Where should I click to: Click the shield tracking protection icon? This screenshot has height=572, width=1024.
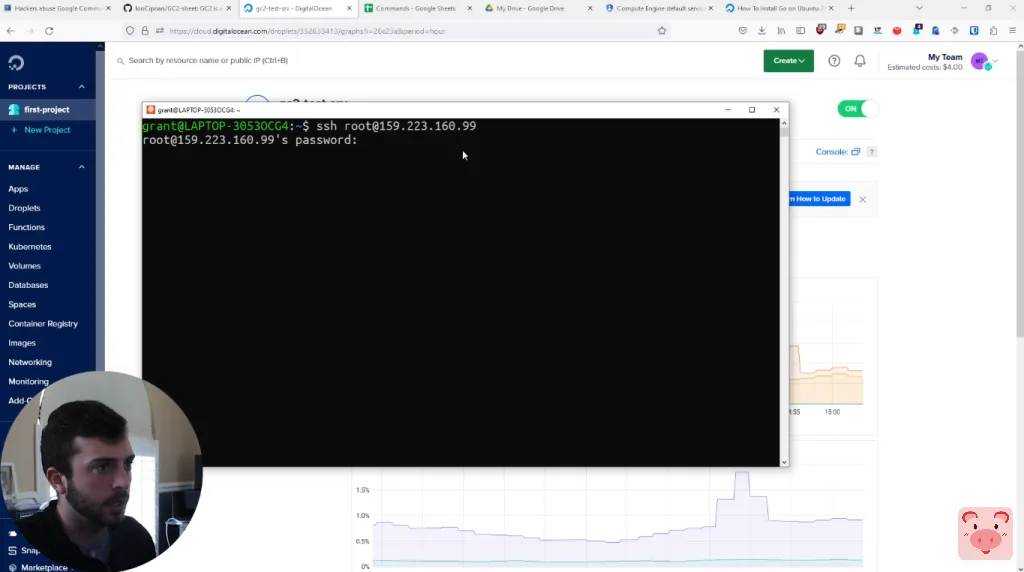point(130,31)
